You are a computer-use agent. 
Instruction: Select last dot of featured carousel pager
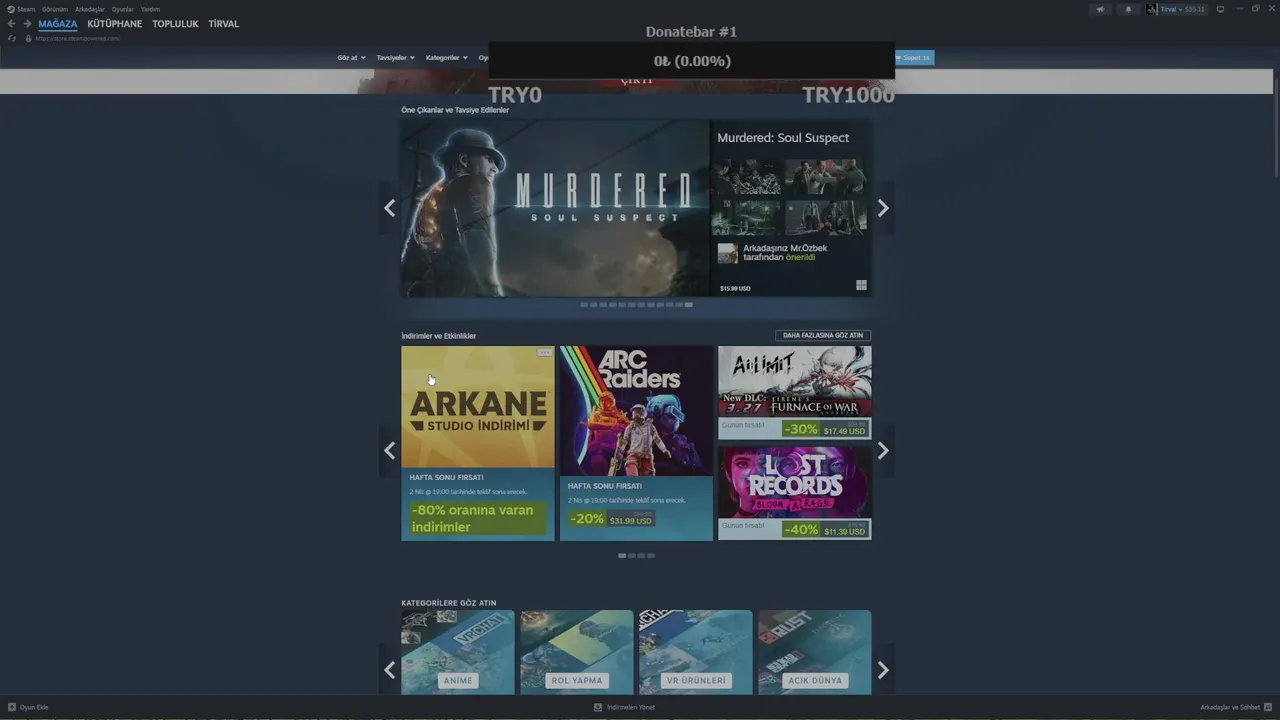pyautogui.click(x=688, y=305)
